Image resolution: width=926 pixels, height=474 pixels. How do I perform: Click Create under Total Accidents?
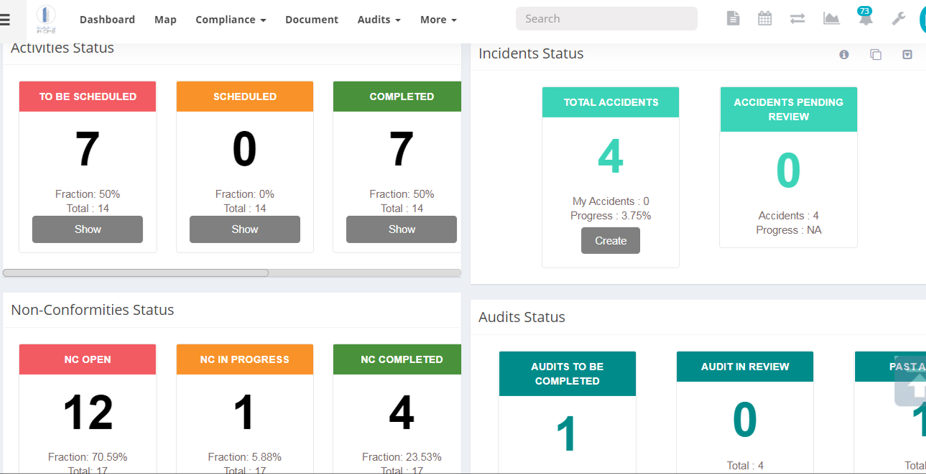pos(610,241)
